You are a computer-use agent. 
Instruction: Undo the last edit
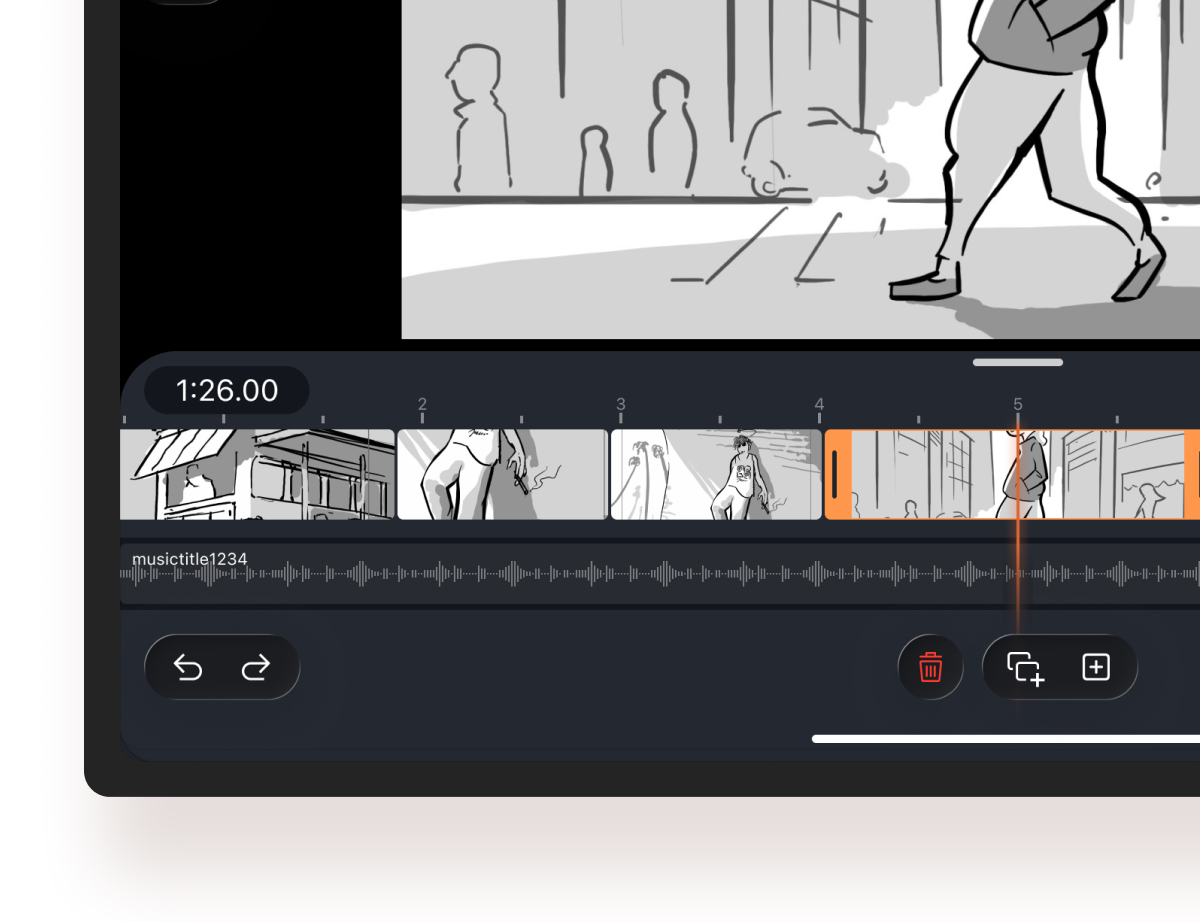(x=188, y=667)
